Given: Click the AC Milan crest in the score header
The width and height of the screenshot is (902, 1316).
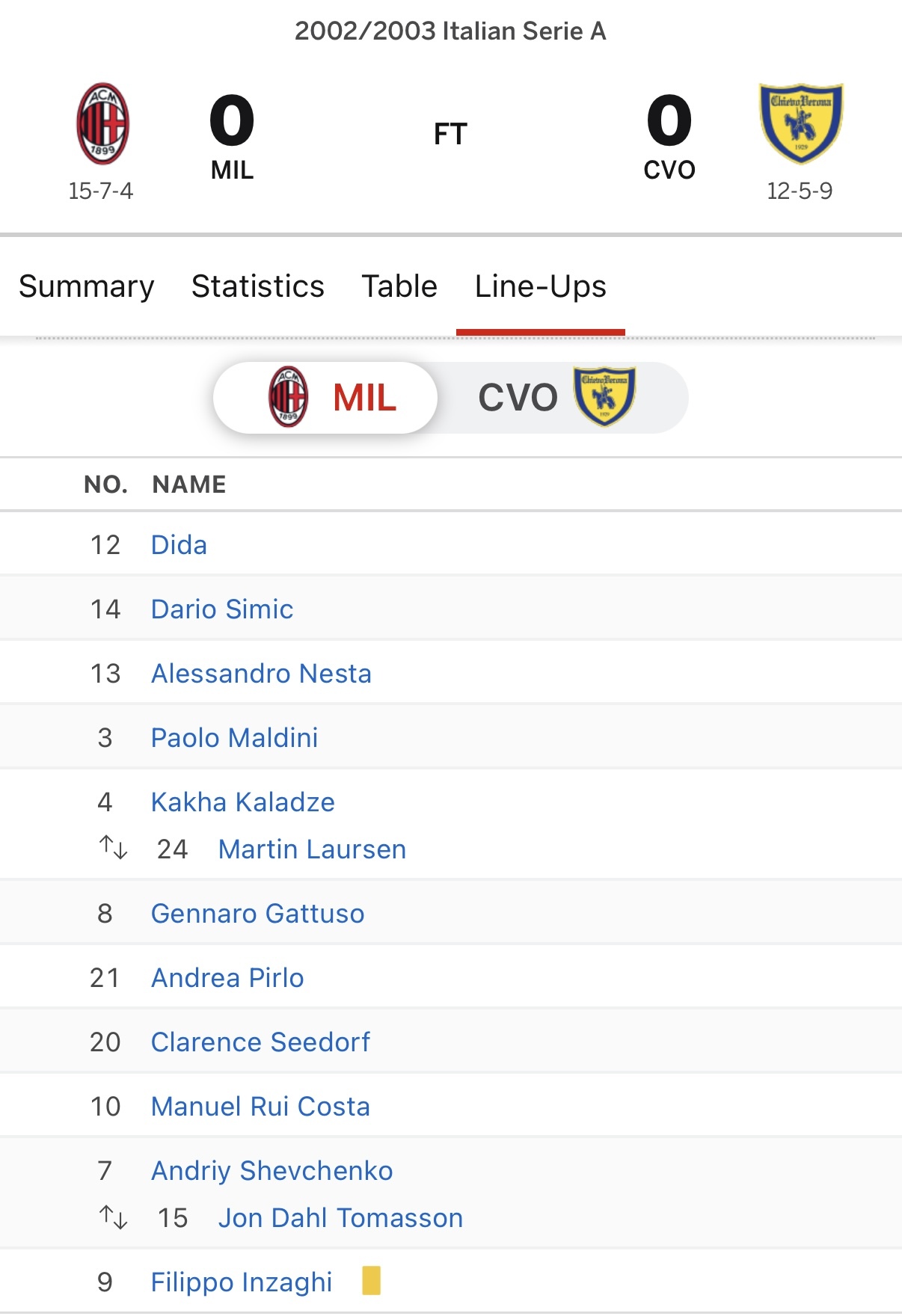Looking at the screenshot, I should 102,123.
